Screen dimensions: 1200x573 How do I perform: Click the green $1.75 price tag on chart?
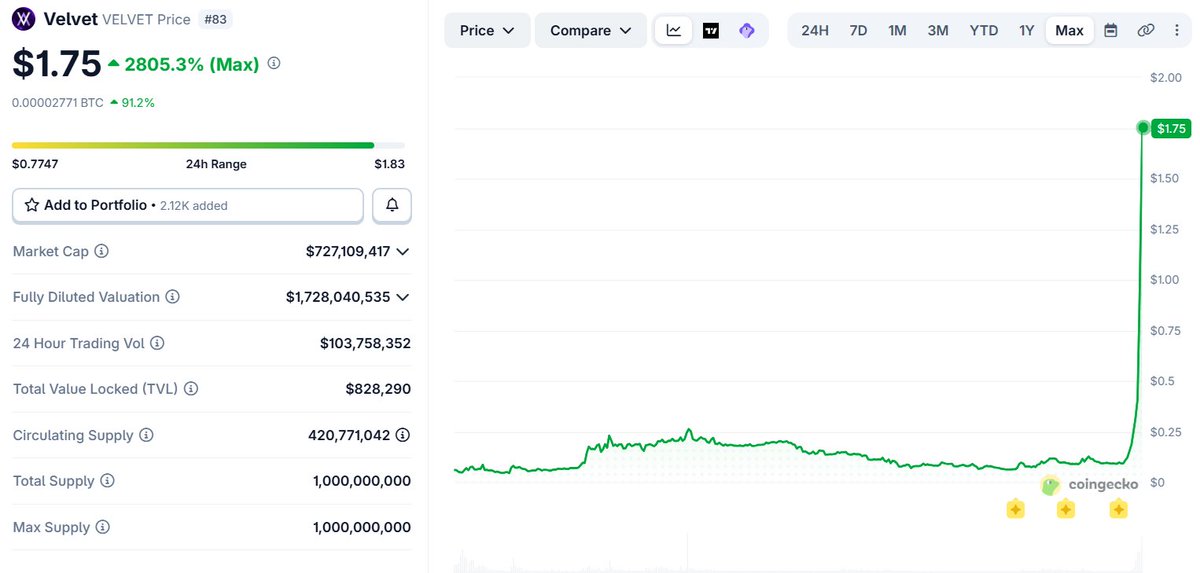(1171, 128)
